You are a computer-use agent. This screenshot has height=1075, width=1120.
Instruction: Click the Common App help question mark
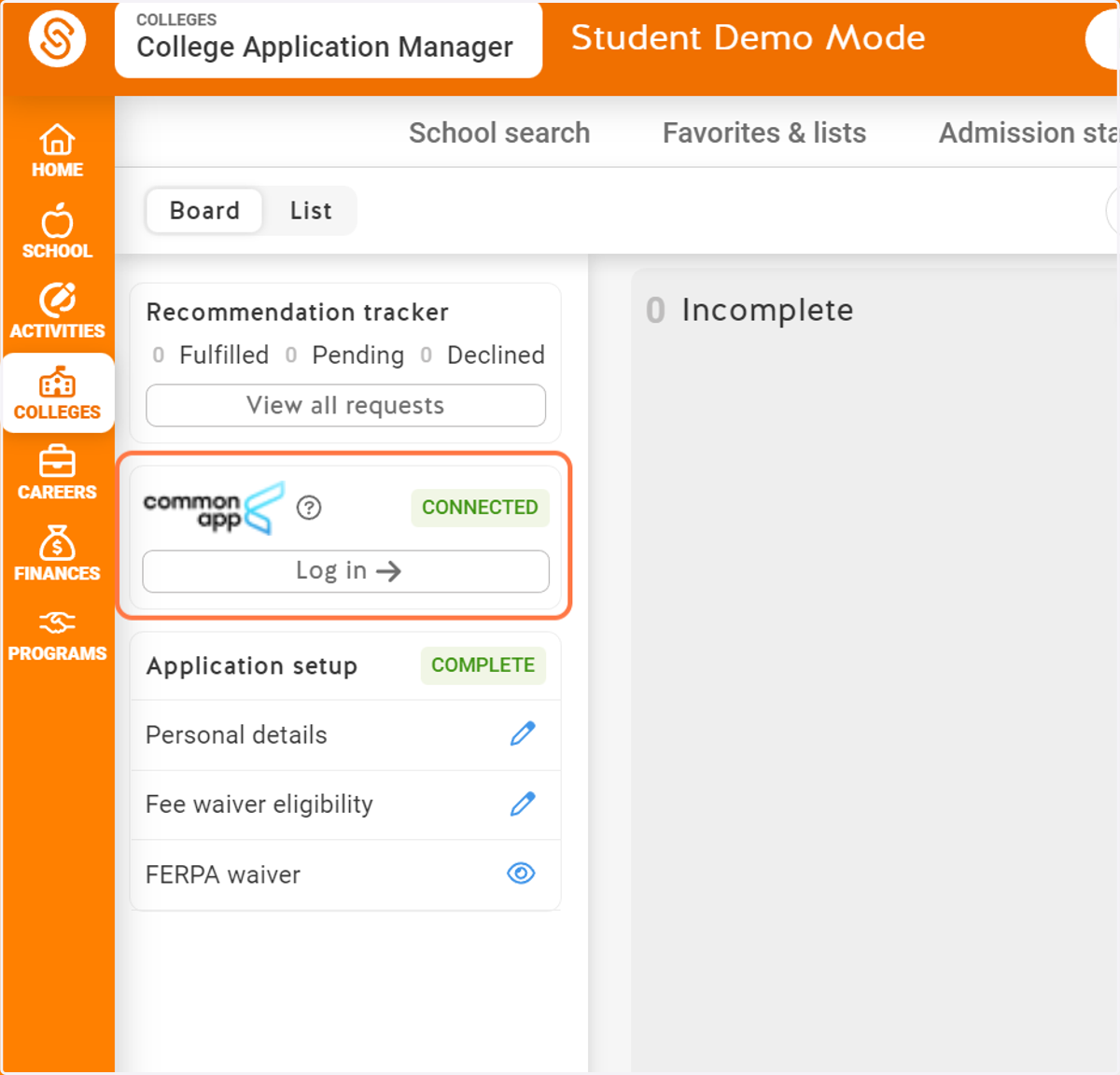point(309,508)
